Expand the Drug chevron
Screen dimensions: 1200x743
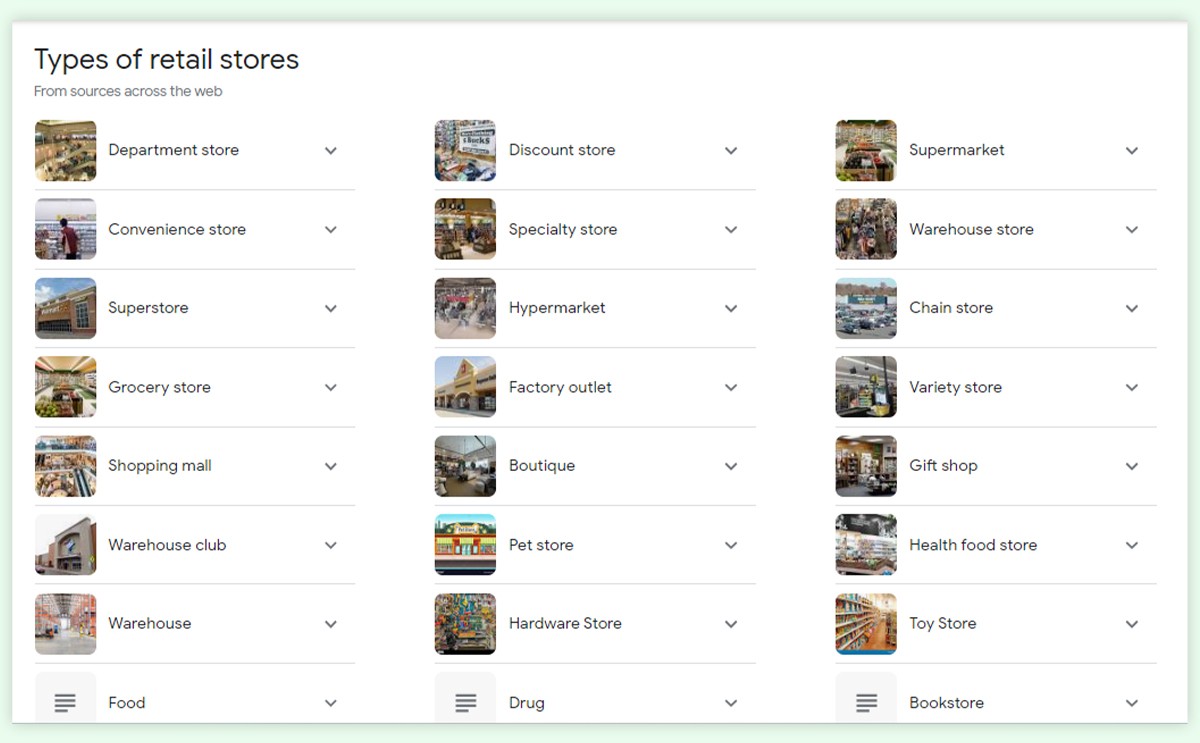tap(731, 704)
